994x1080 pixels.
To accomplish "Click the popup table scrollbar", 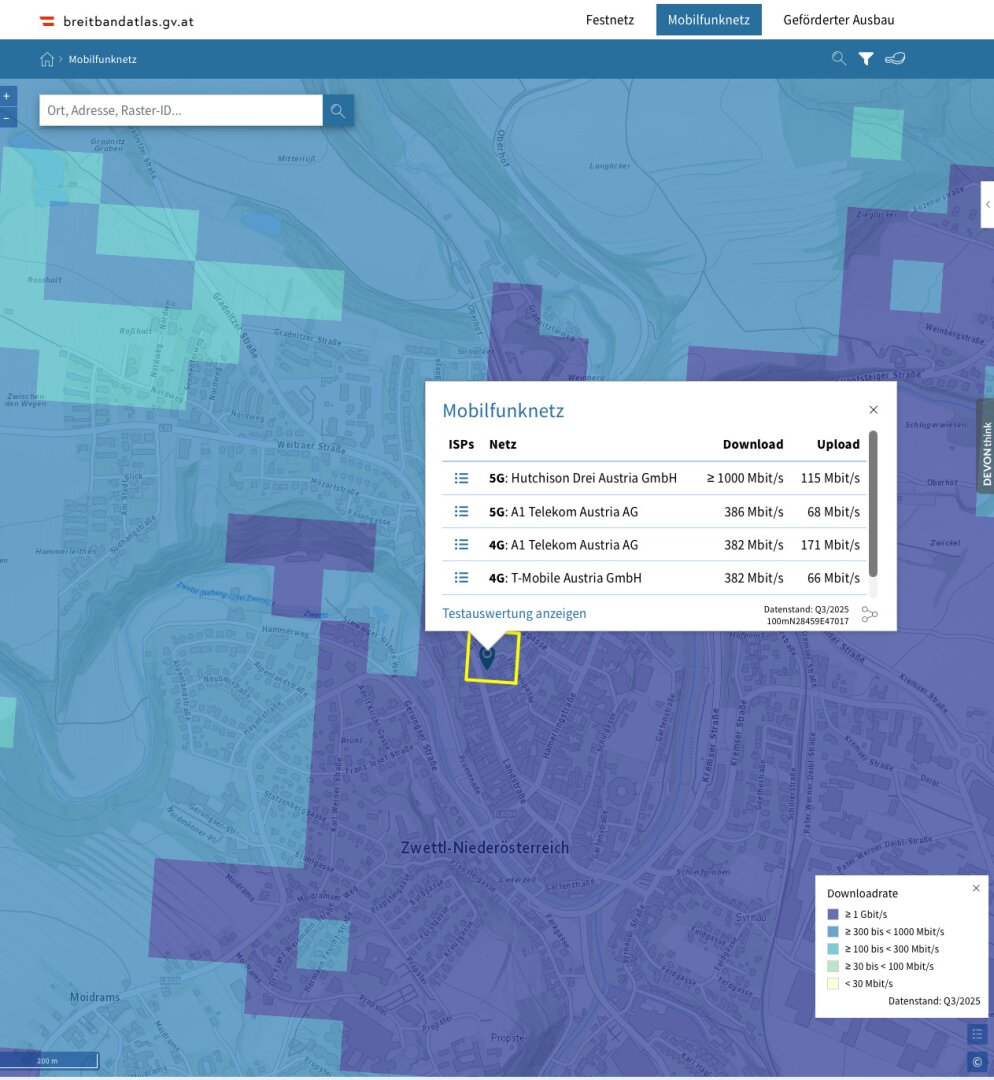I will [x=873, y=503].
